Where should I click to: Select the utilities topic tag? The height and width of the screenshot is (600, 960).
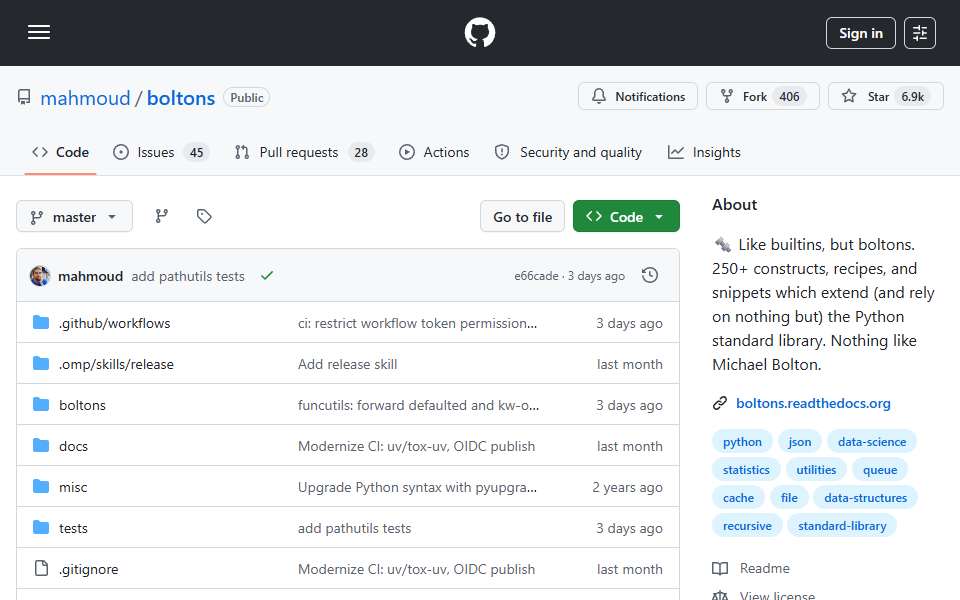point(816,470)
